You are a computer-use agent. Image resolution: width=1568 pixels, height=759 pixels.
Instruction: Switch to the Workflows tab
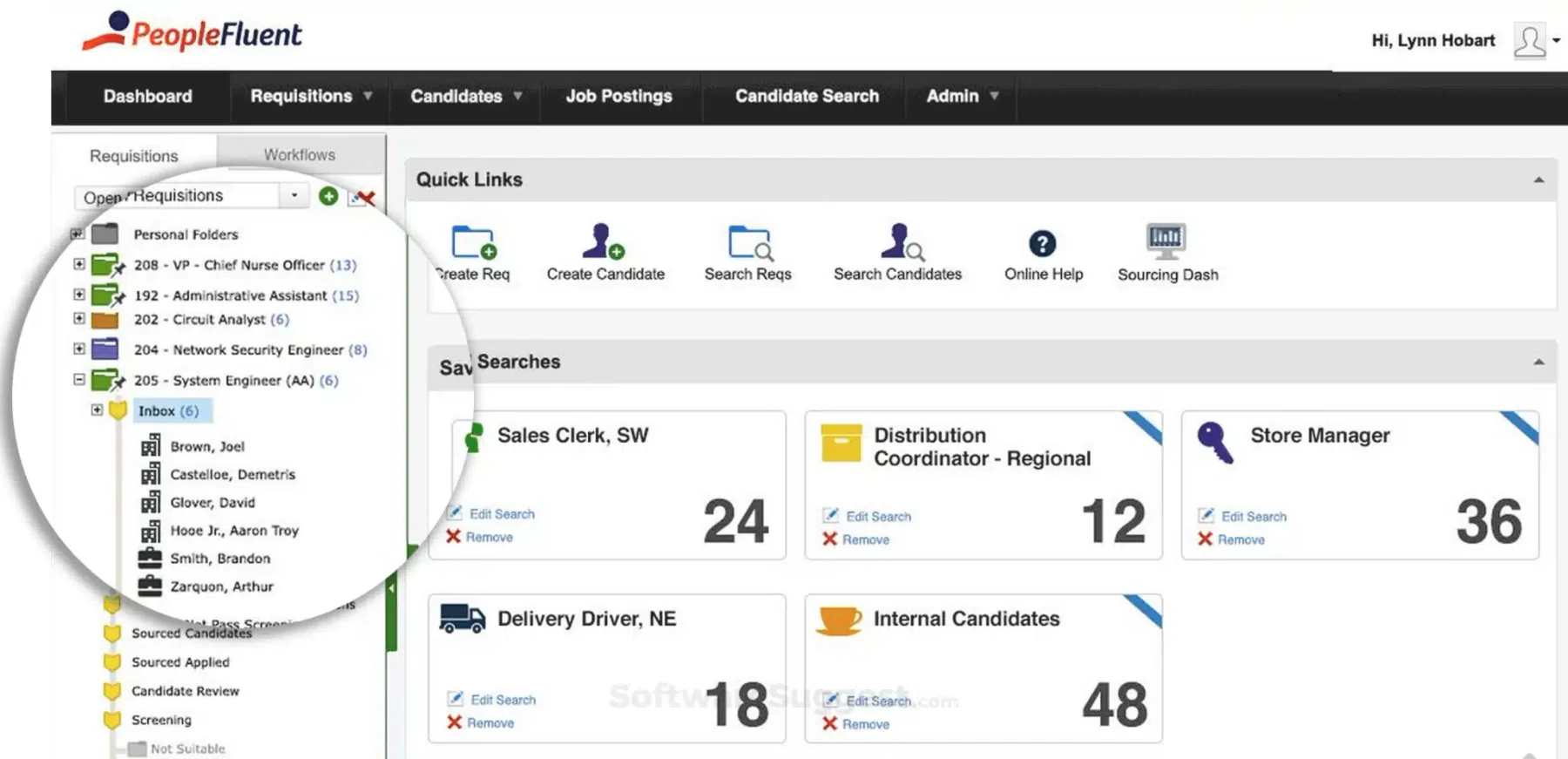(x=301, y=154)
